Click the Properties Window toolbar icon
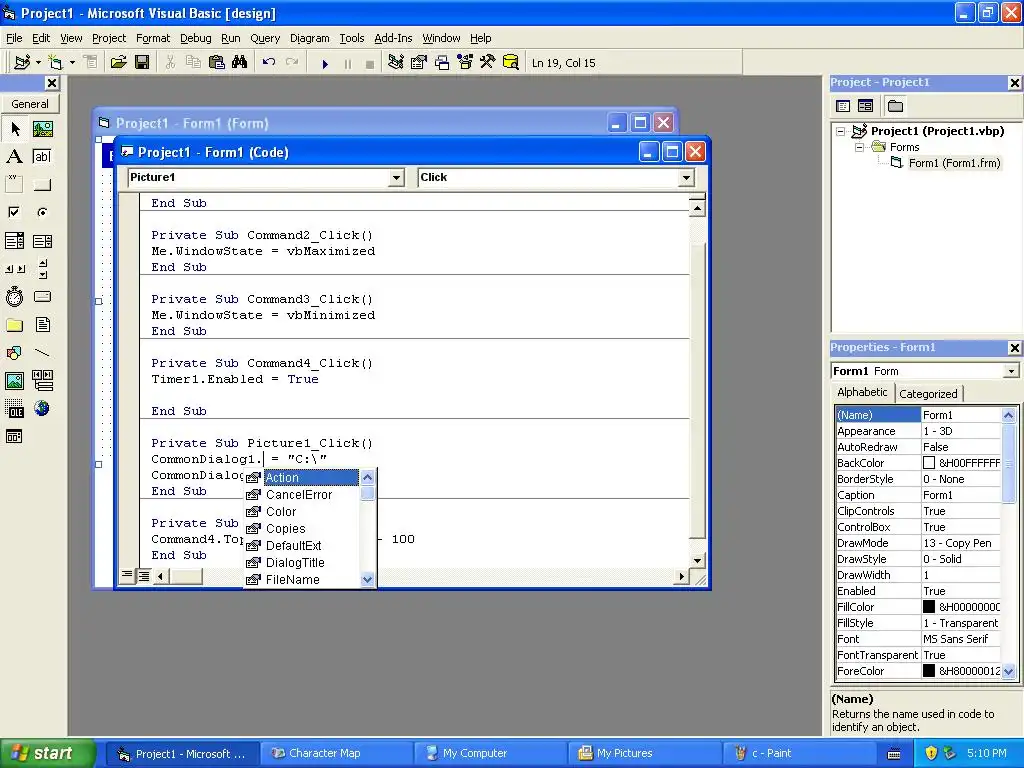This screenshot has height=768, width=1024. coord(419,63)
